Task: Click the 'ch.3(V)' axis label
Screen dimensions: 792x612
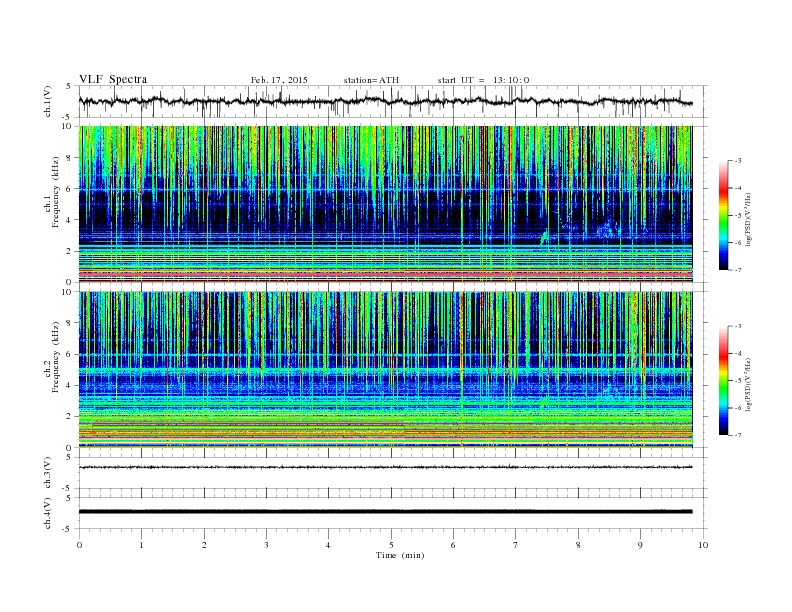Action: pos(48,473)
